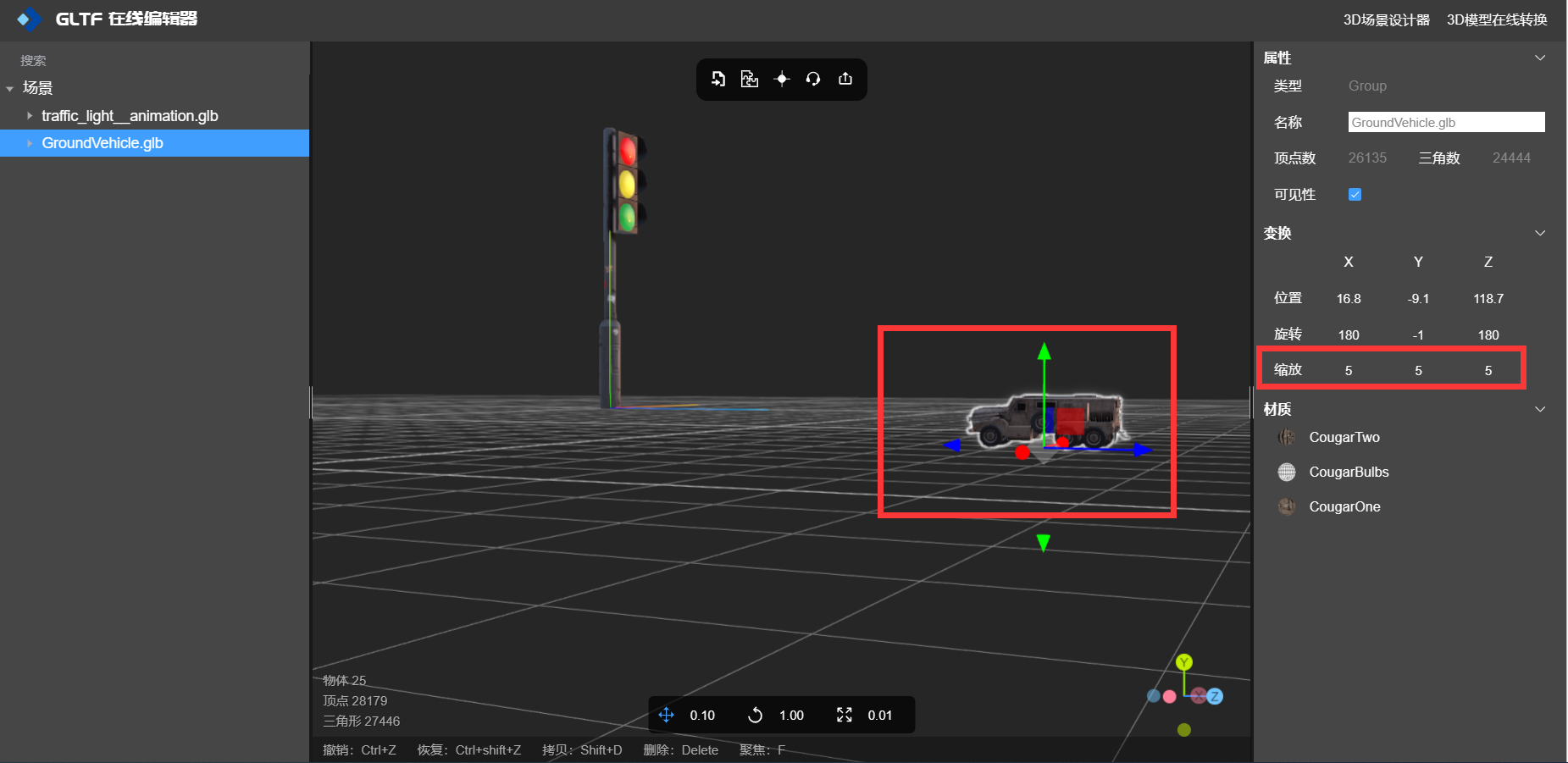Click the blue left arrow of transform gizmo
This screenshot has height=763, width=1568.
pyautogui.click(x=952, y=445)
